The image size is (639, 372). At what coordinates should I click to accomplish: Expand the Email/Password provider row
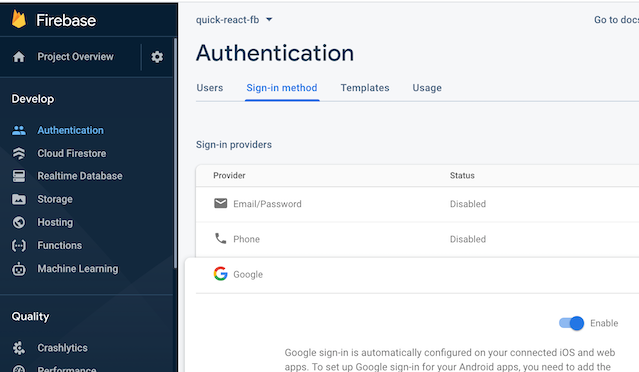click(x=417, y=204)
